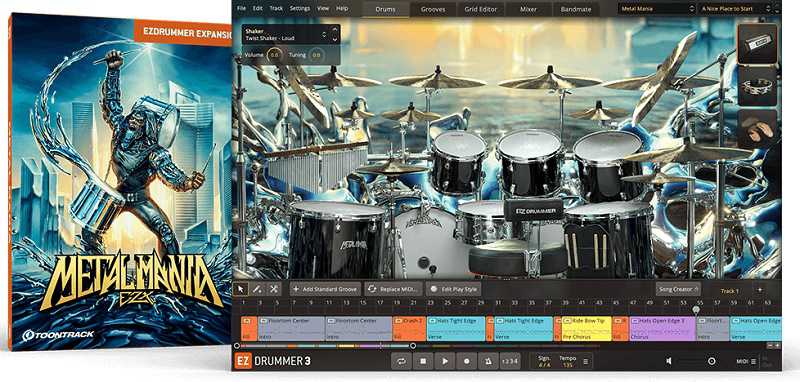Switch to the Drums tab
800x382 pixels.
[385, 9]
